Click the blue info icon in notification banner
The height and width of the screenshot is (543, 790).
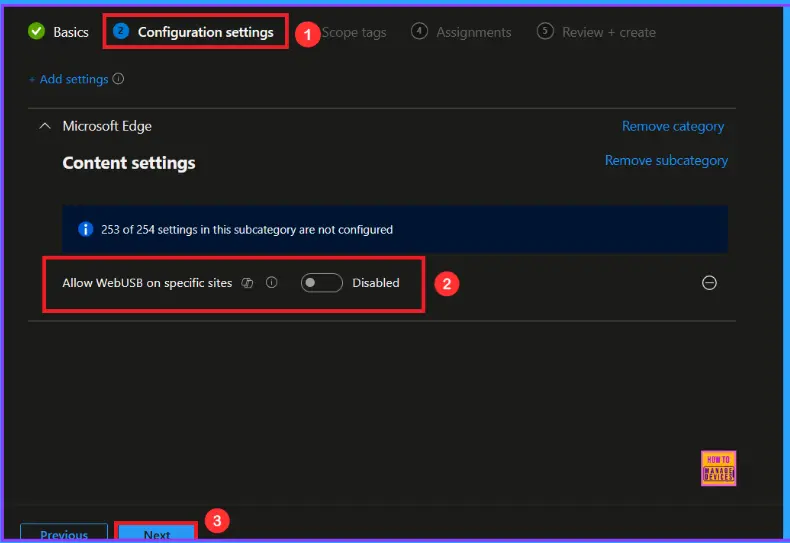coord(86,229)
